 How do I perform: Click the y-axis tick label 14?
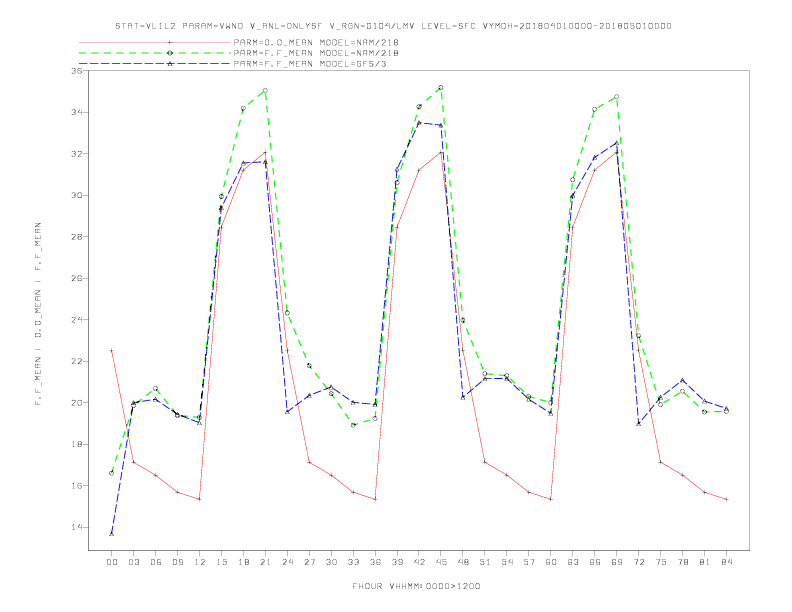(x=76, y=528)
